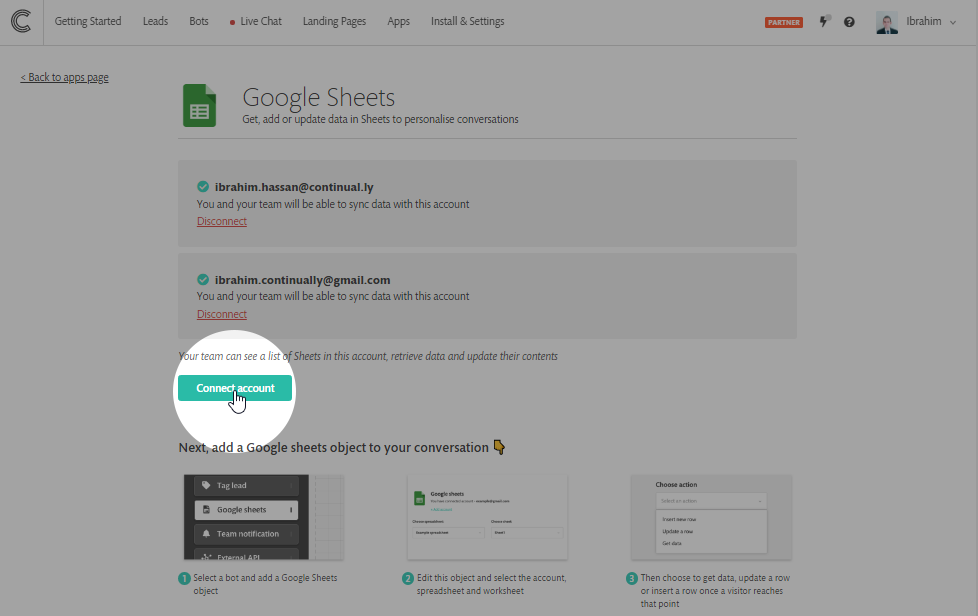Go back to apps page

pos(64,77)
